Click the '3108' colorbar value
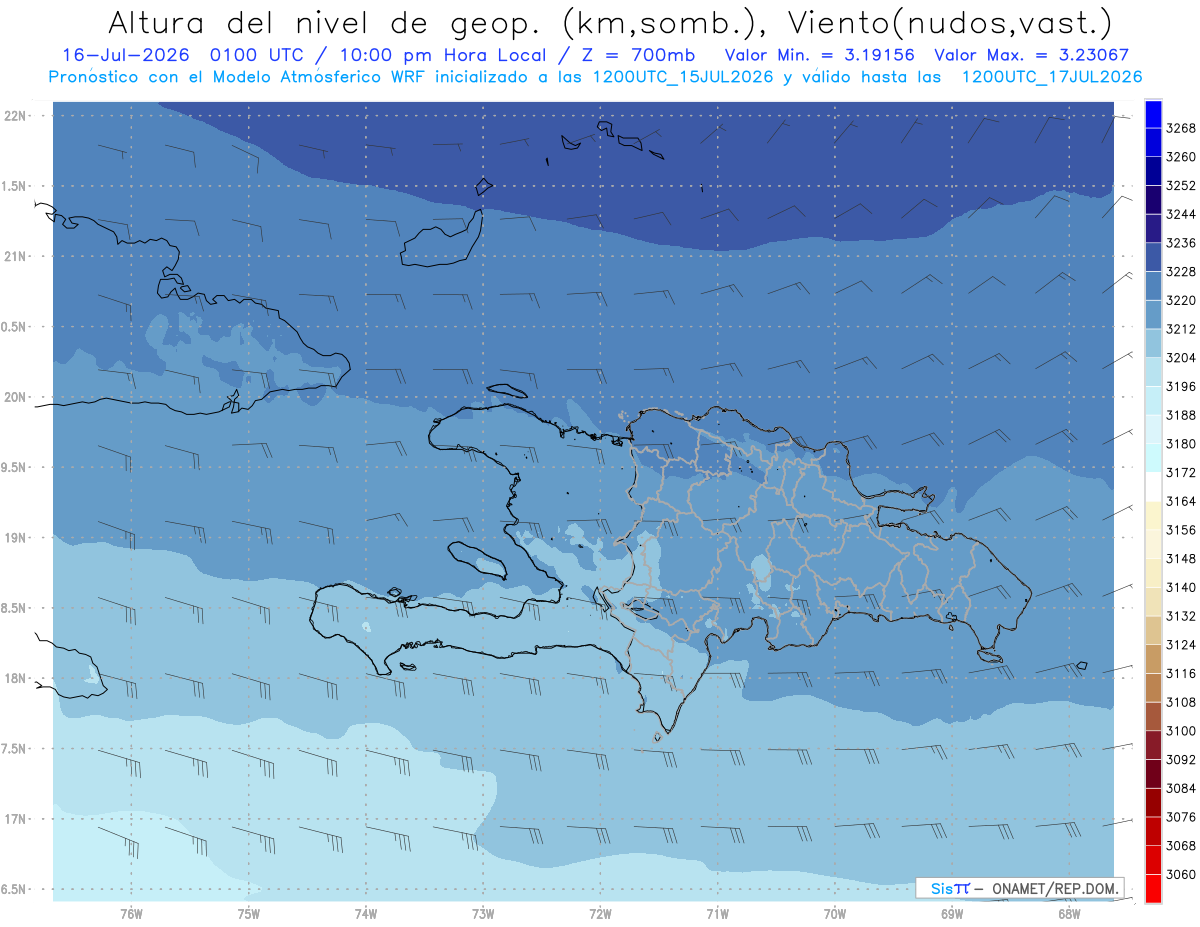 point(1181,702)
